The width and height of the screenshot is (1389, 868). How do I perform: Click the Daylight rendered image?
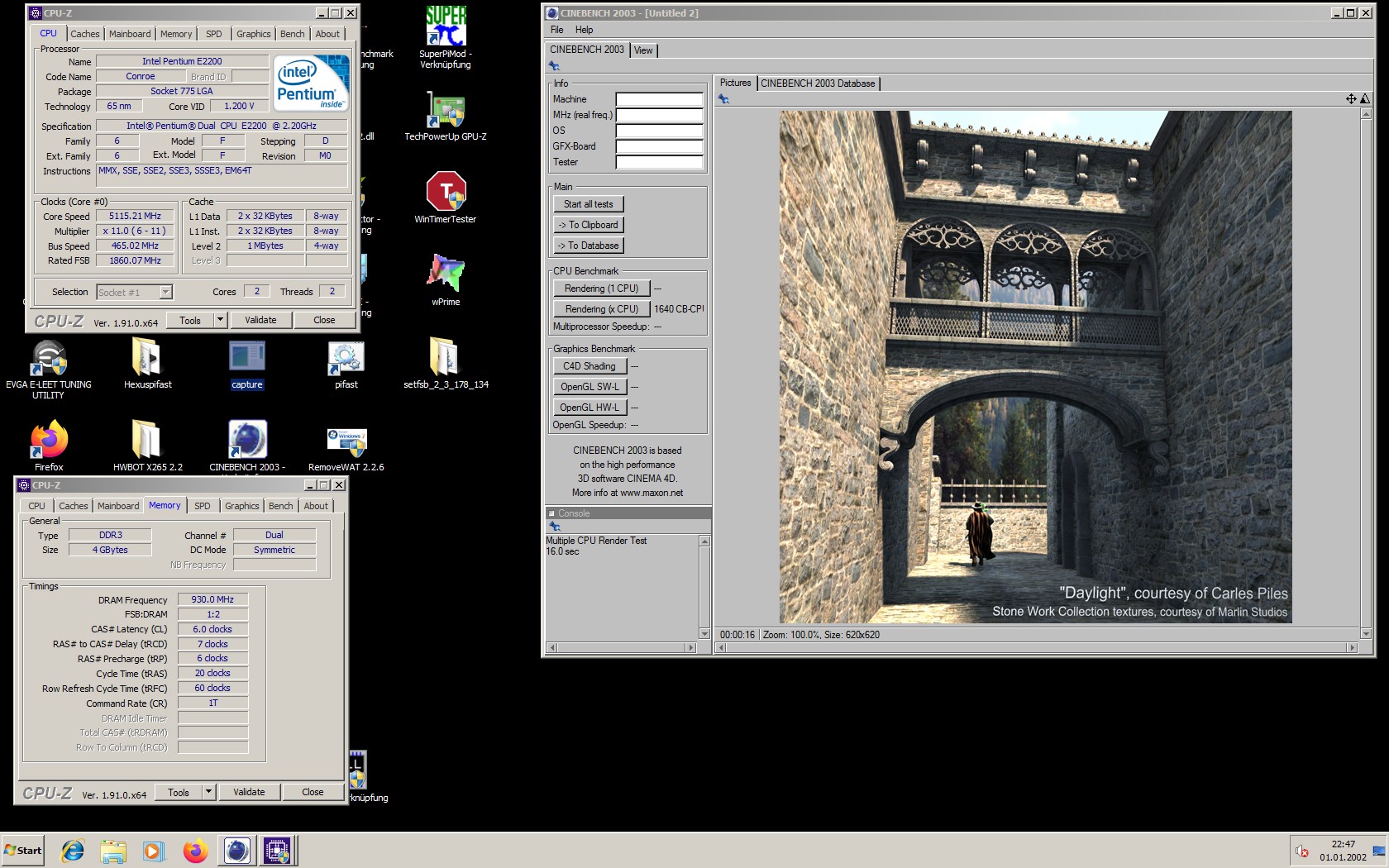(1035, 367)
